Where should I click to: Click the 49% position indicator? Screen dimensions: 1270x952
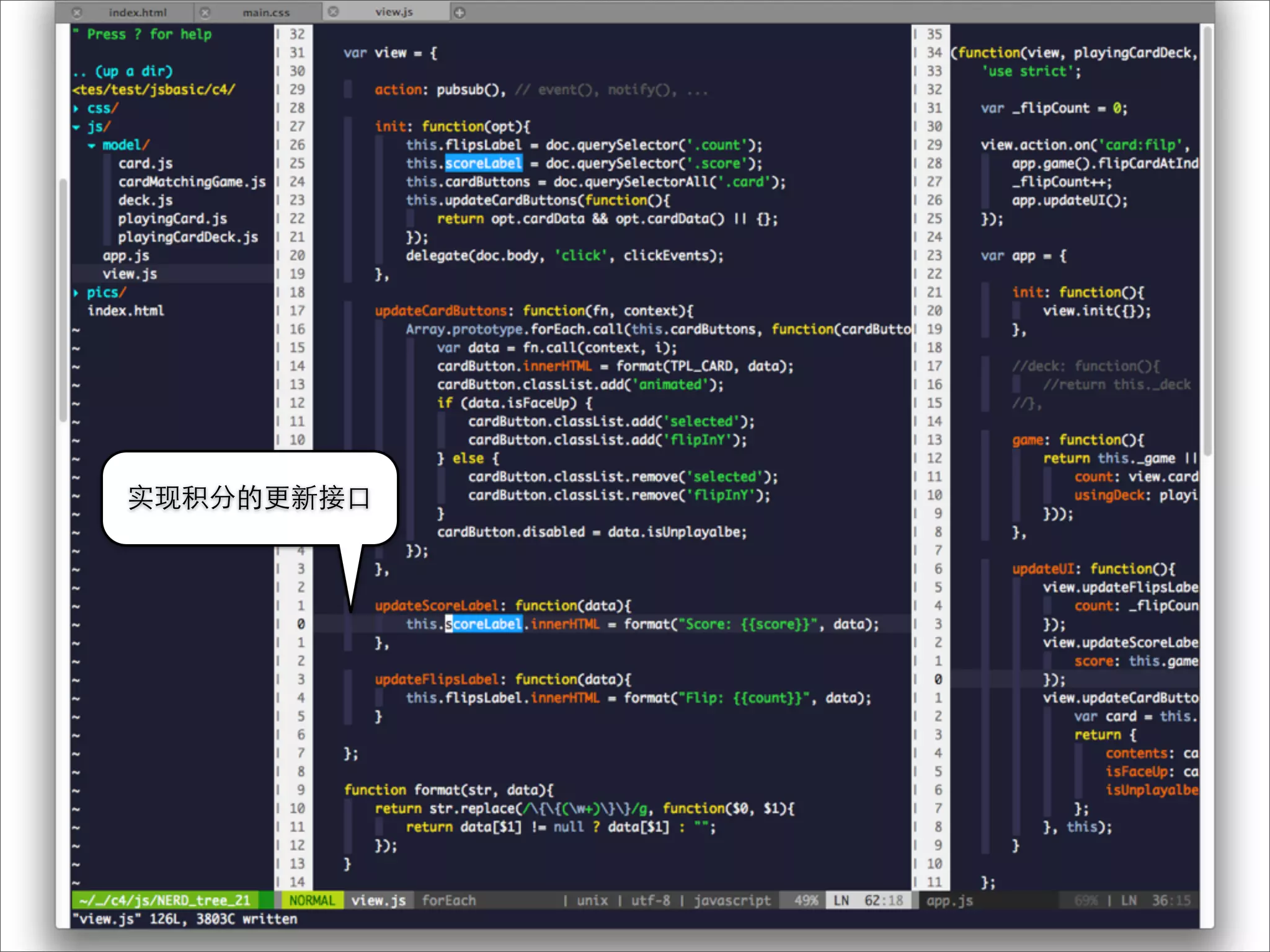(x=806, y=901)
